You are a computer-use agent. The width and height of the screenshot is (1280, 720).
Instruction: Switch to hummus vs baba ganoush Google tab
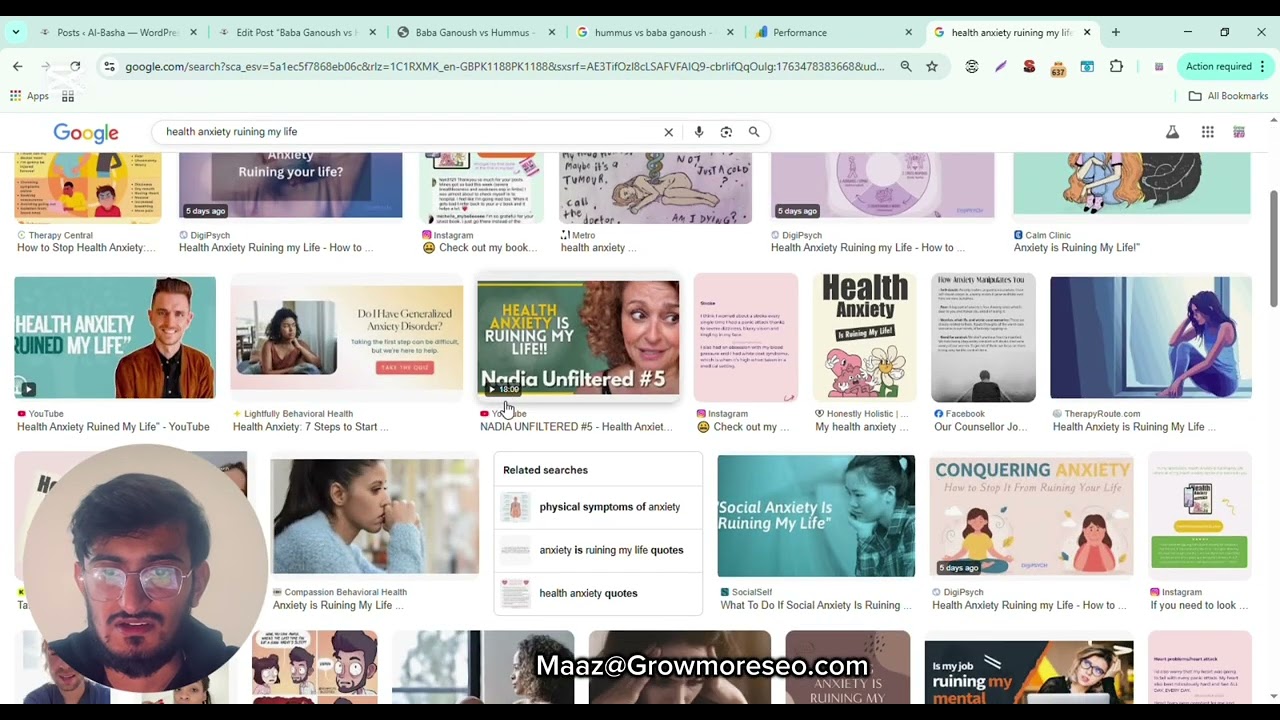pos(653,32)
